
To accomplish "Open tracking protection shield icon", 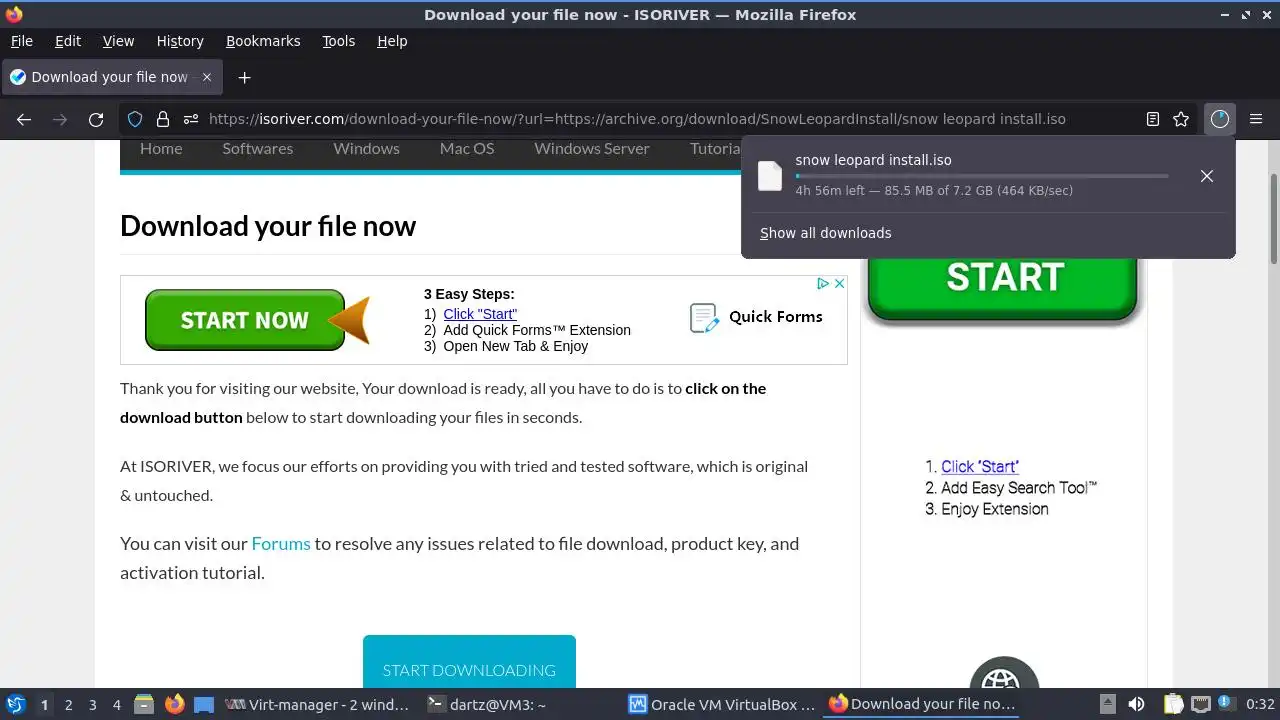I will pyautogui.click(x=135, y=119).
